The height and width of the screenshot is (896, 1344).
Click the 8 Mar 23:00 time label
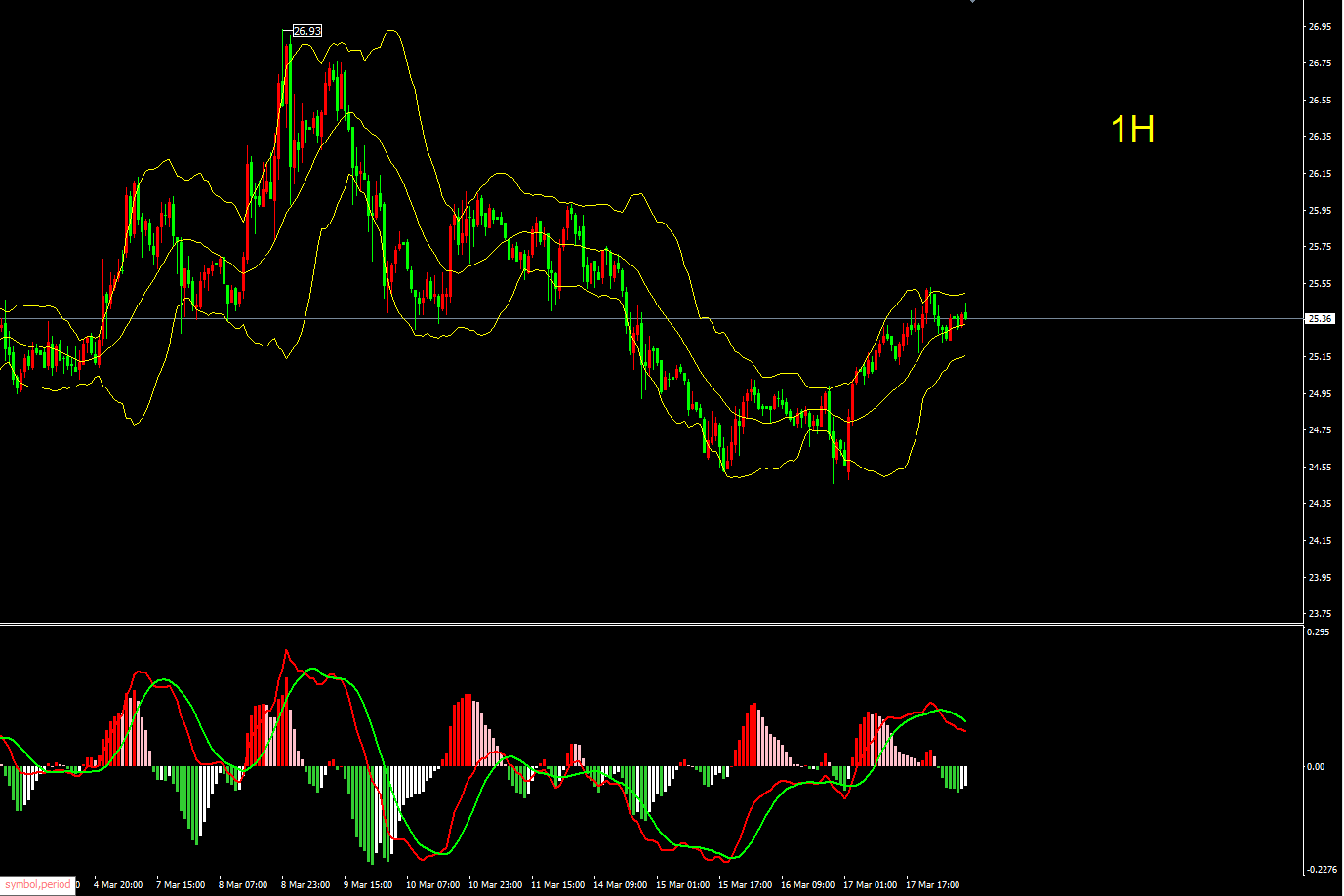click(305, 885)
